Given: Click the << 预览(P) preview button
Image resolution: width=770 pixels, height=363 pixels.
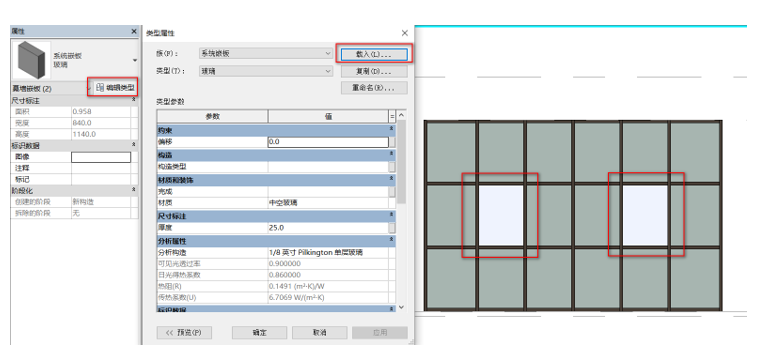Looking at the screenshot, I should click(184, 333).
